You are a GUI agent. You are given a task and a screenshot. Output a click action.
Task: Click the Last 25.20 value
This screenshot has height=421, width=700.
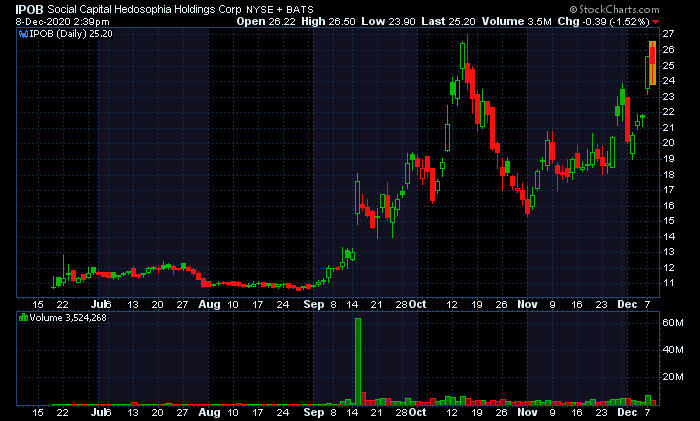coord(448,21)
